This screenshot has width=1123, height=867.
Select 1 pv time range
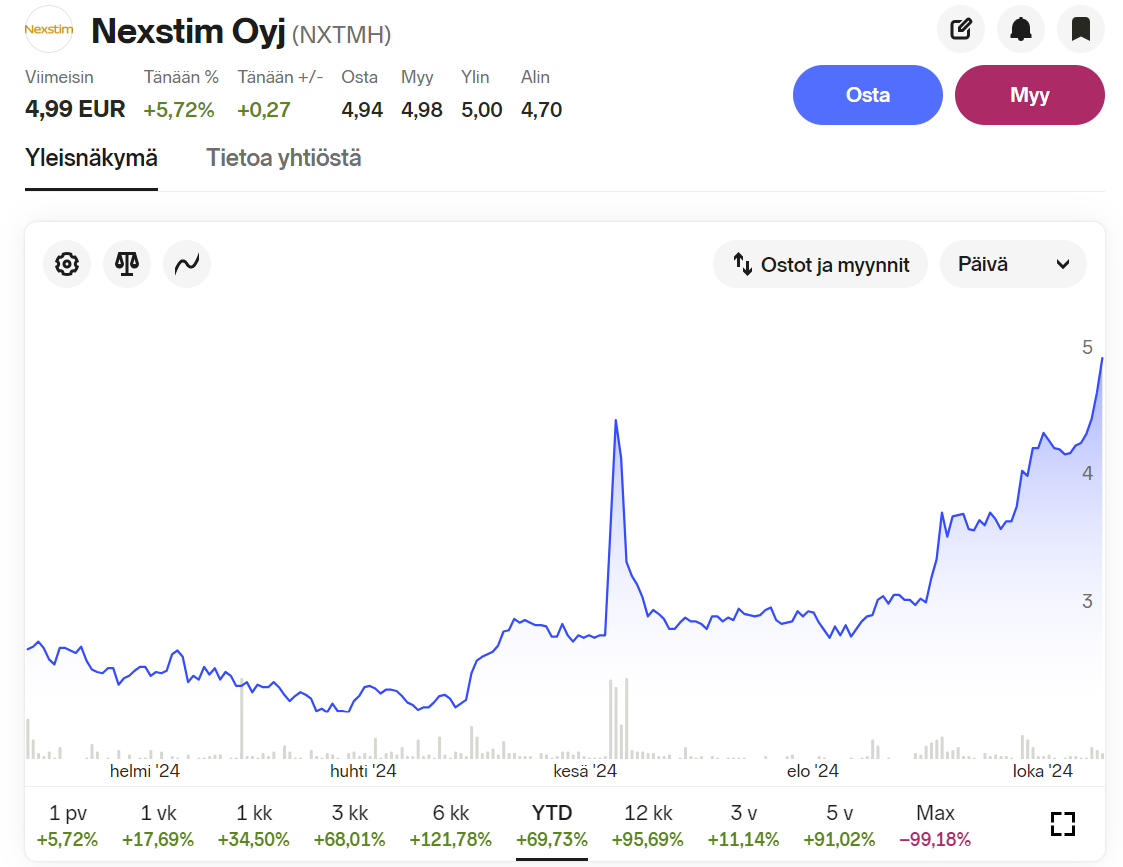point(67,825)
